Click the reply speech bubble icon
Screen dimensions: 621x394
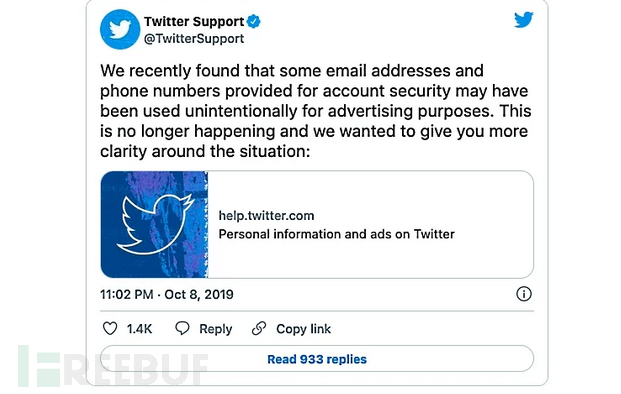(x=182, y=328)
